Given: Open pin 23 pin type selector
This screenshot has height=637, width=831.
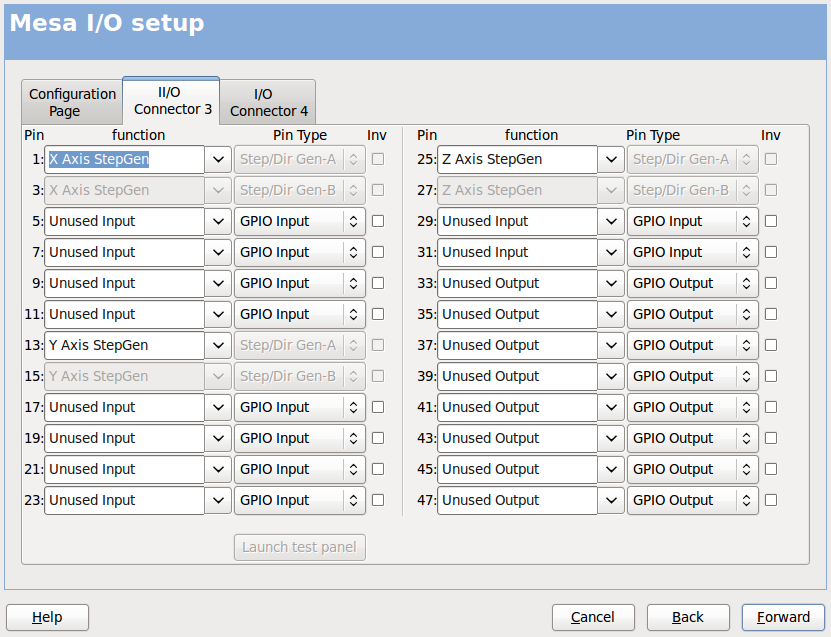Looking at the screenshot, I should pos(300,500).
